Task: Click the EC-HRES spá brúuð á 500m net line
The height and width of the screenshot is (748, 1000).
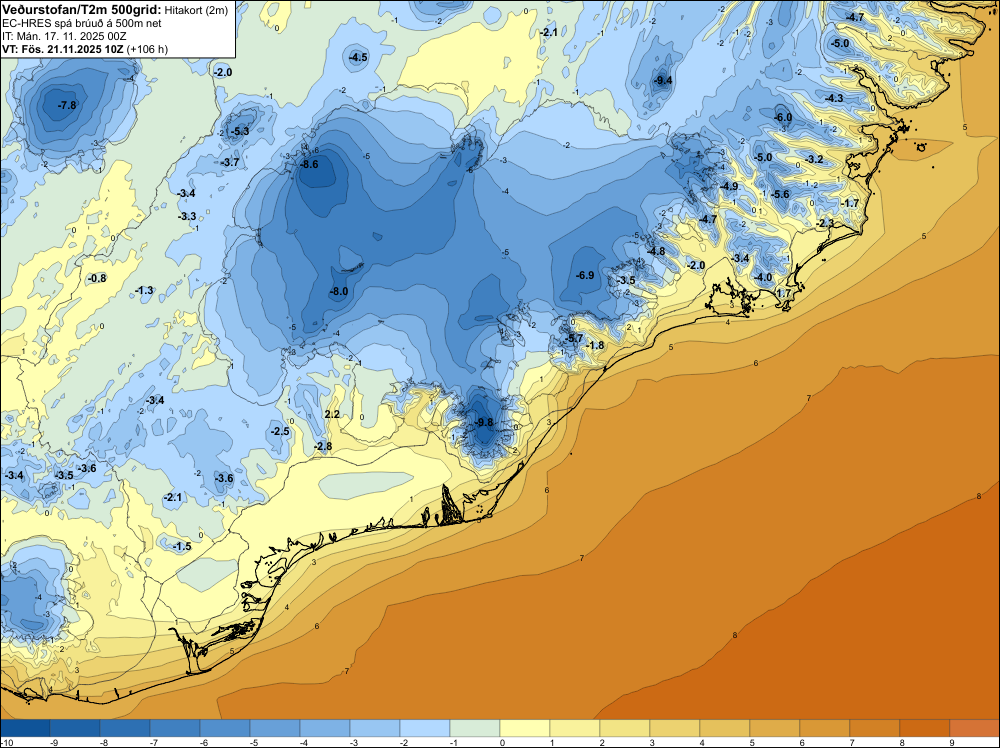Action: click(82, 24)
